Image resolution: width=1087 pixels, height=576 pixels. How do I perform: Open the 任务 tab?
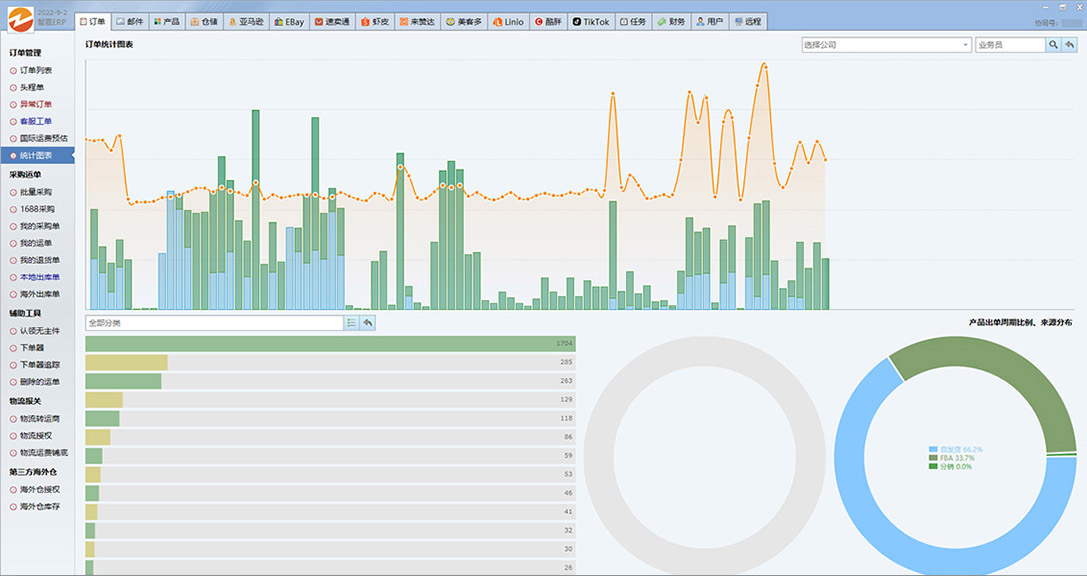click(x=633, y=22)
